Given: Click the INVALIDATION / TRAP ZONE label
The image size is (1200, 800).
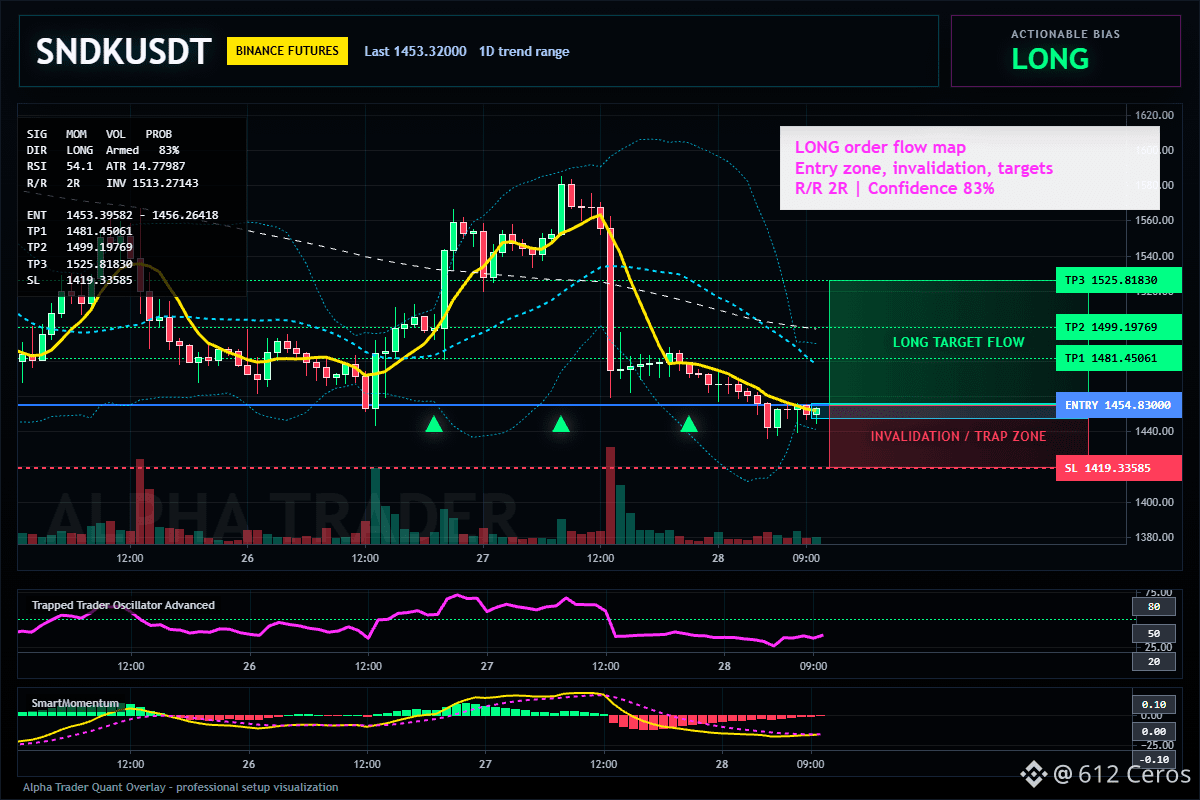Looking at the screenshot, I should [x=958, y=436].
